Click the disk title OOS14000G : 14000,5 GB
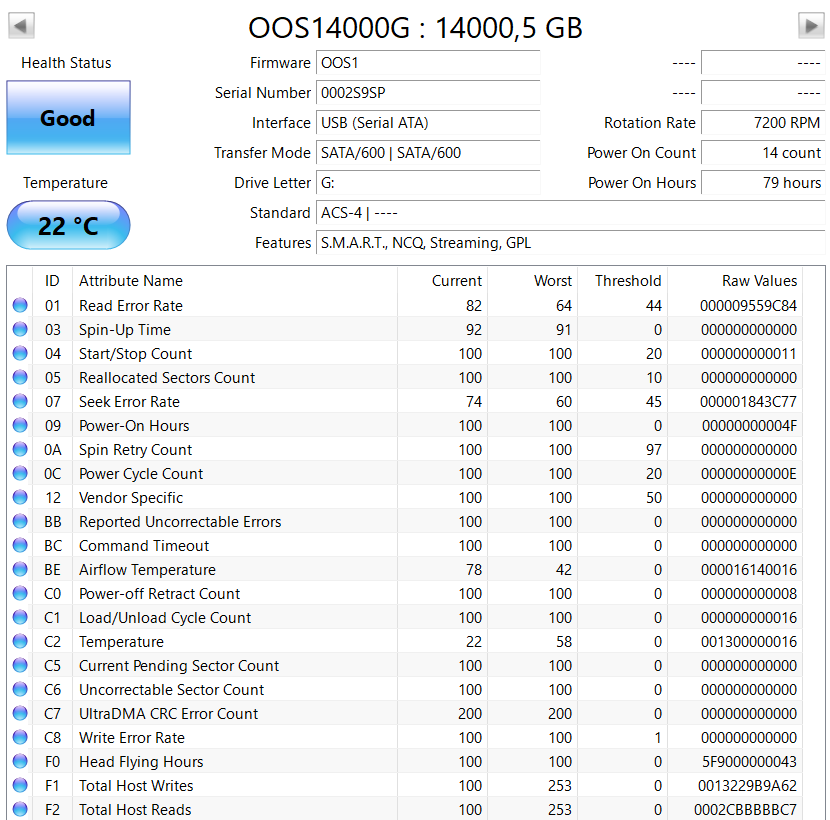830x820 pixels. click(x=416, y=28)
